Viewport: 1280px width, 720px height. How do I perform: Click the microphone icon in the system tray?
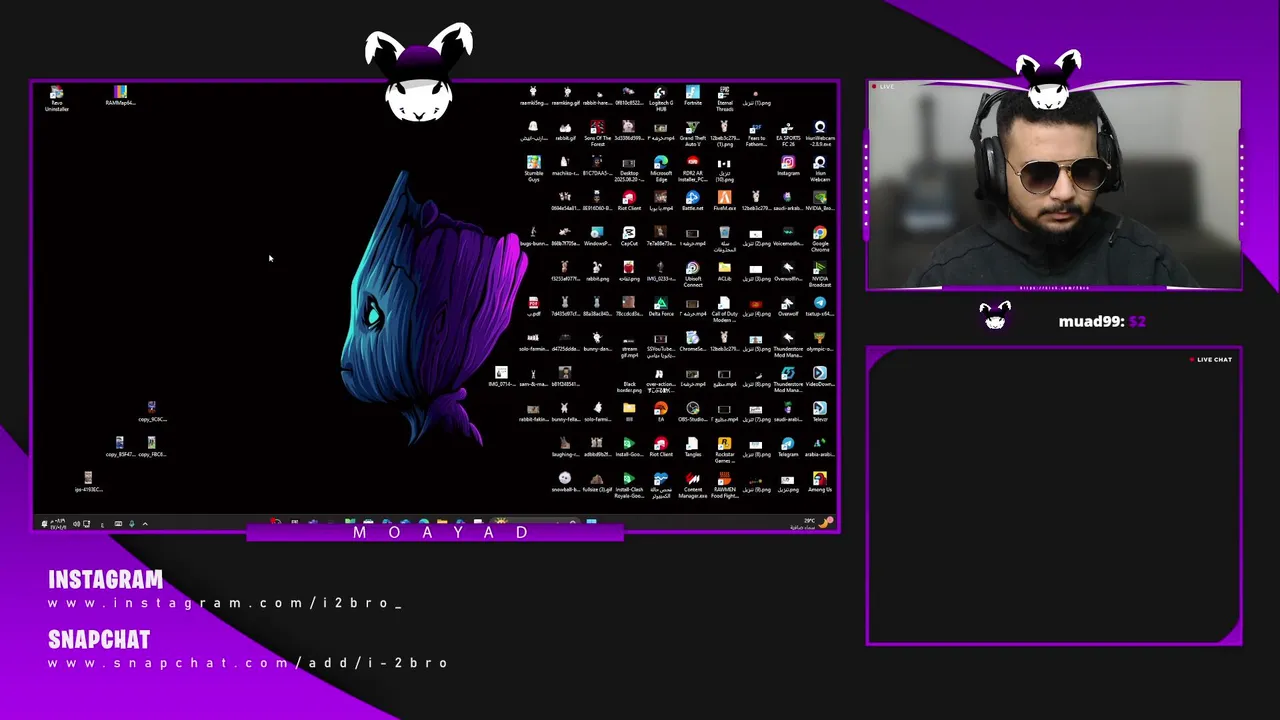pos(131,523)
